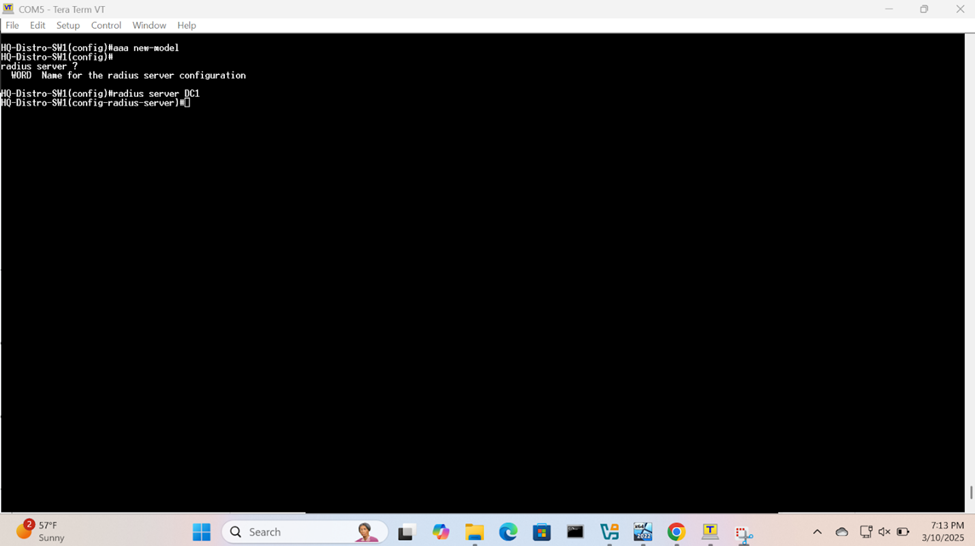The width and height of the screenshot is (975, 546).
Task: Open Google Chrome from taskbar
Action: coord(677,532)
